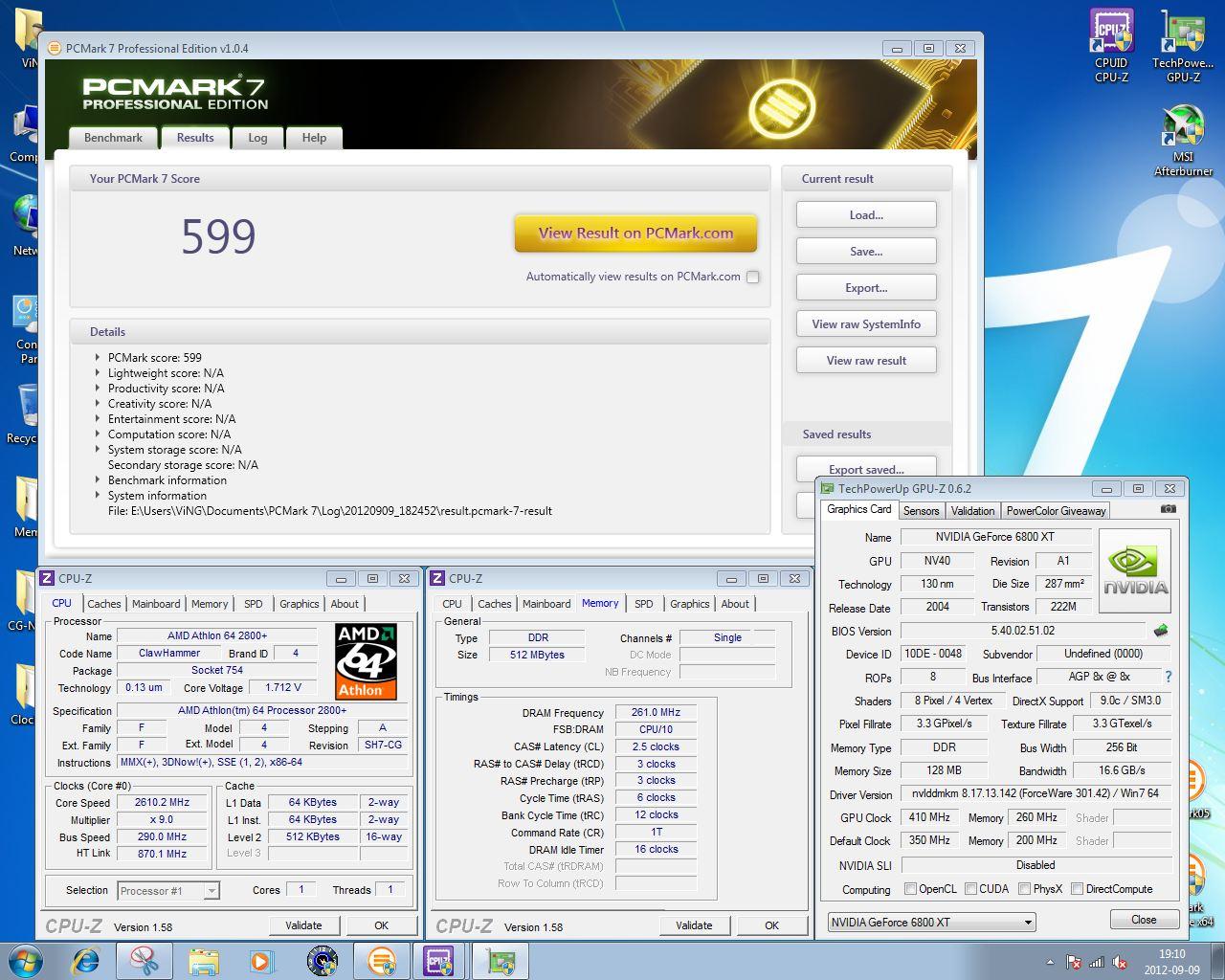Image resolution: width=1225 pixels, height=980 pixels.
Task: Open SPD tab in right CPU-Z window
Action: pyautogui.click(x=644, y=604)
